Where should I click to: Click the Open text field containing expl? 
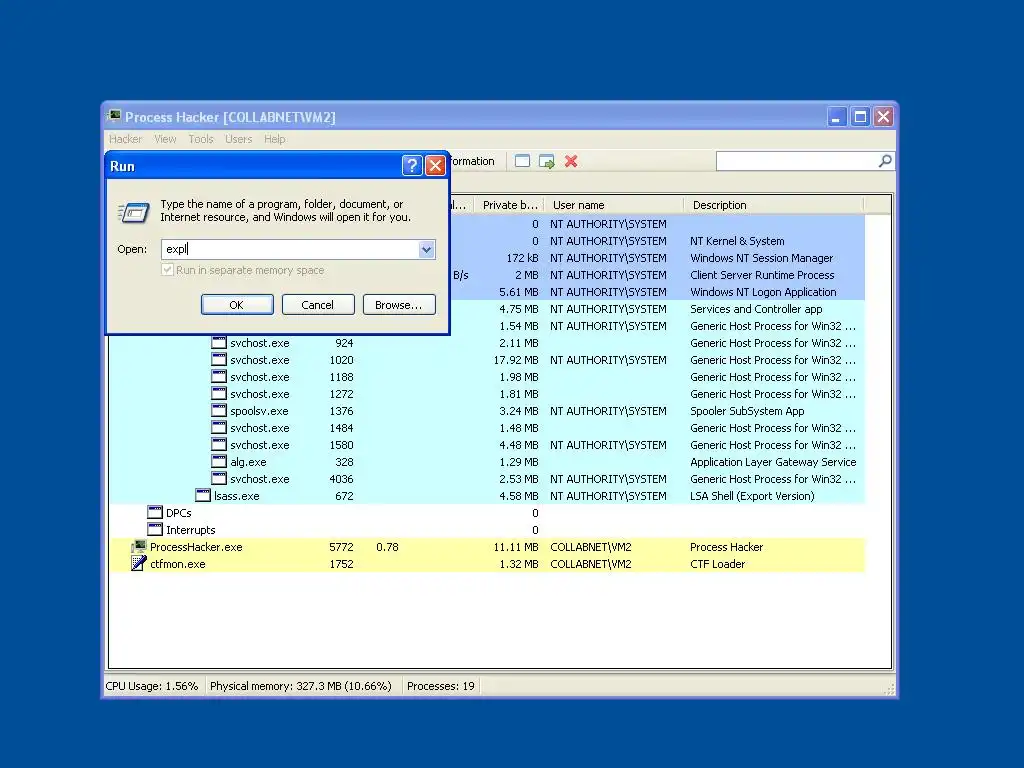pos(290,249)
